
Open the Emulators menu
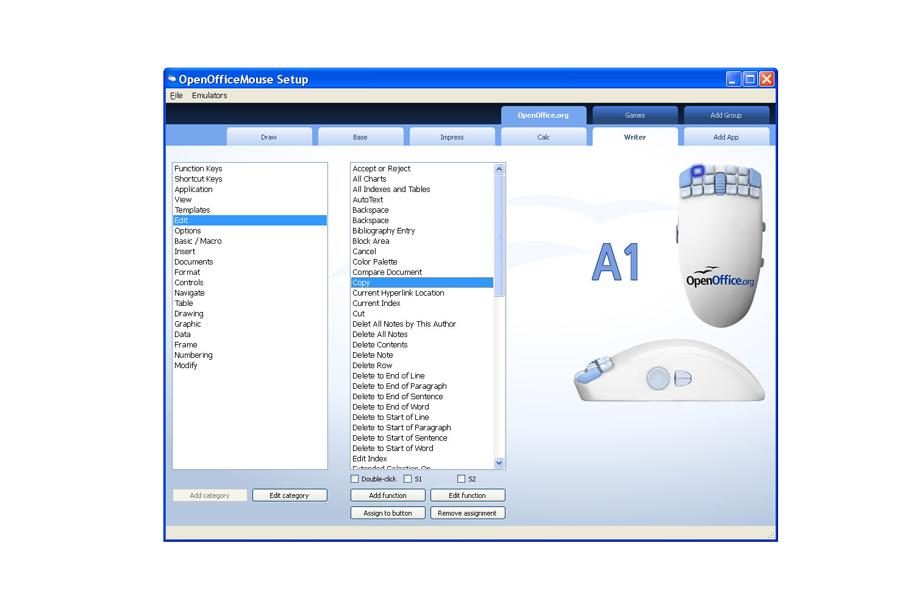(x=209, y=96)
